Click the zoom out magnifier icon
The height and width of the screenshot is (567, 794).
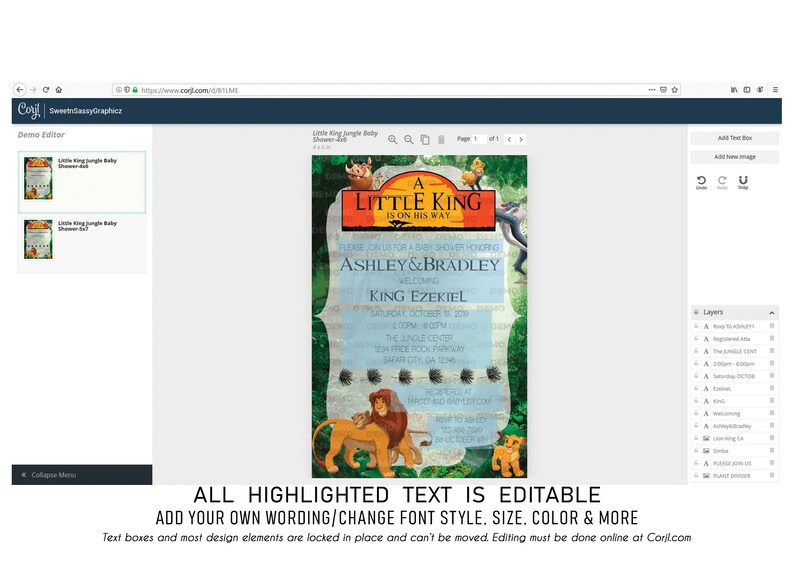[409, 139]
